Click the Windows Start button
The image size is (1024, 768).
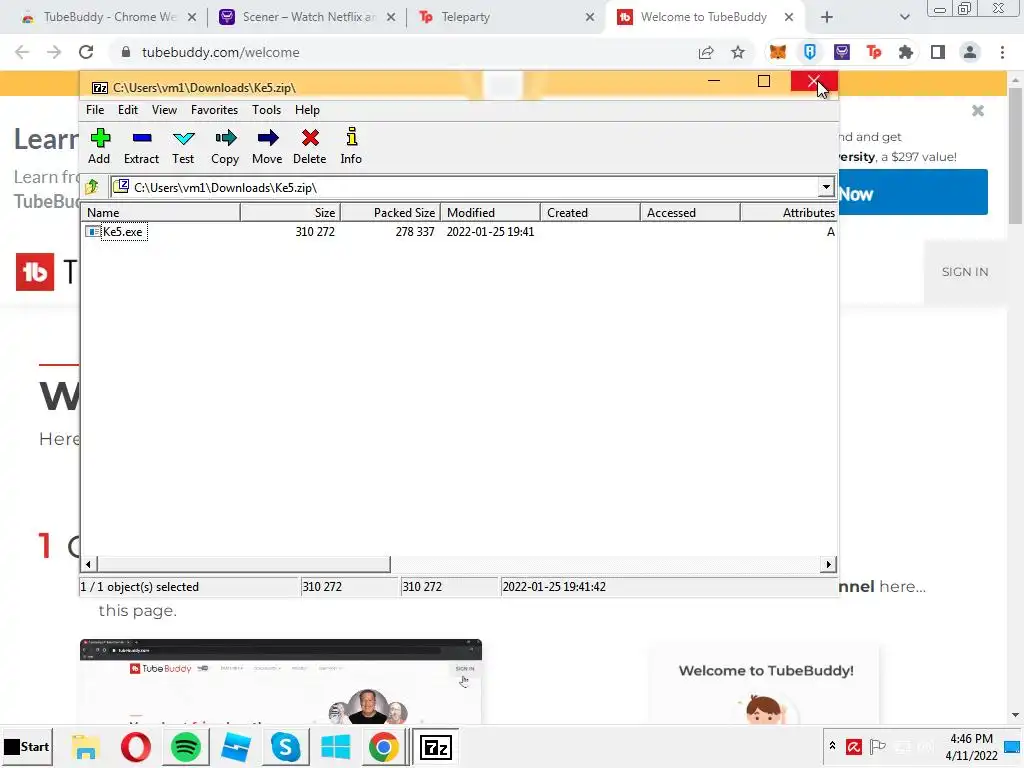pyautogui.click(x=27, y=746)
